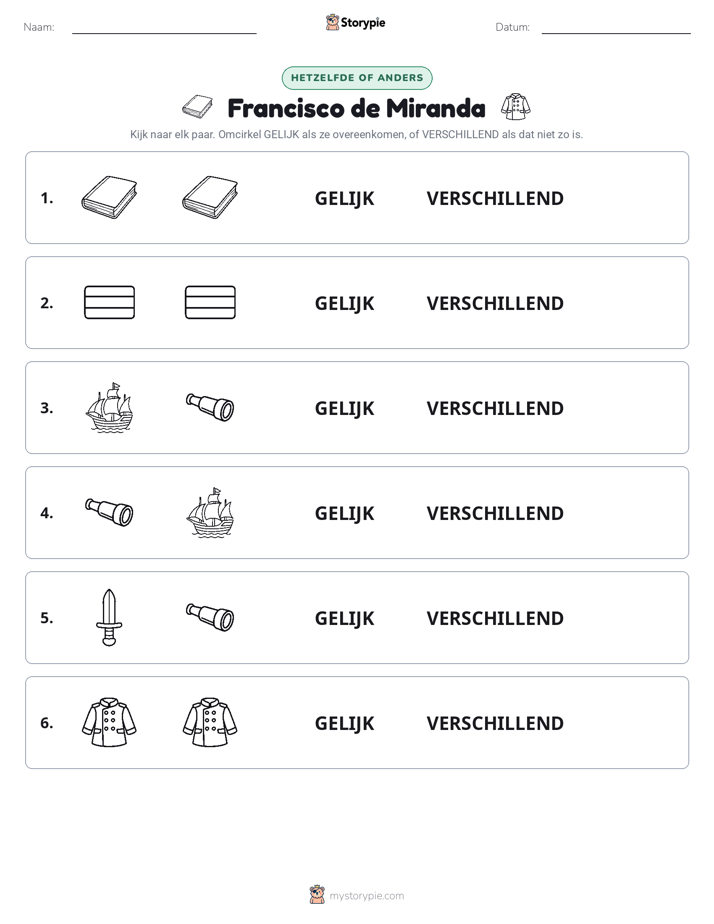
Task: Click the telescope icon in row 4
Action: (110, 512)
